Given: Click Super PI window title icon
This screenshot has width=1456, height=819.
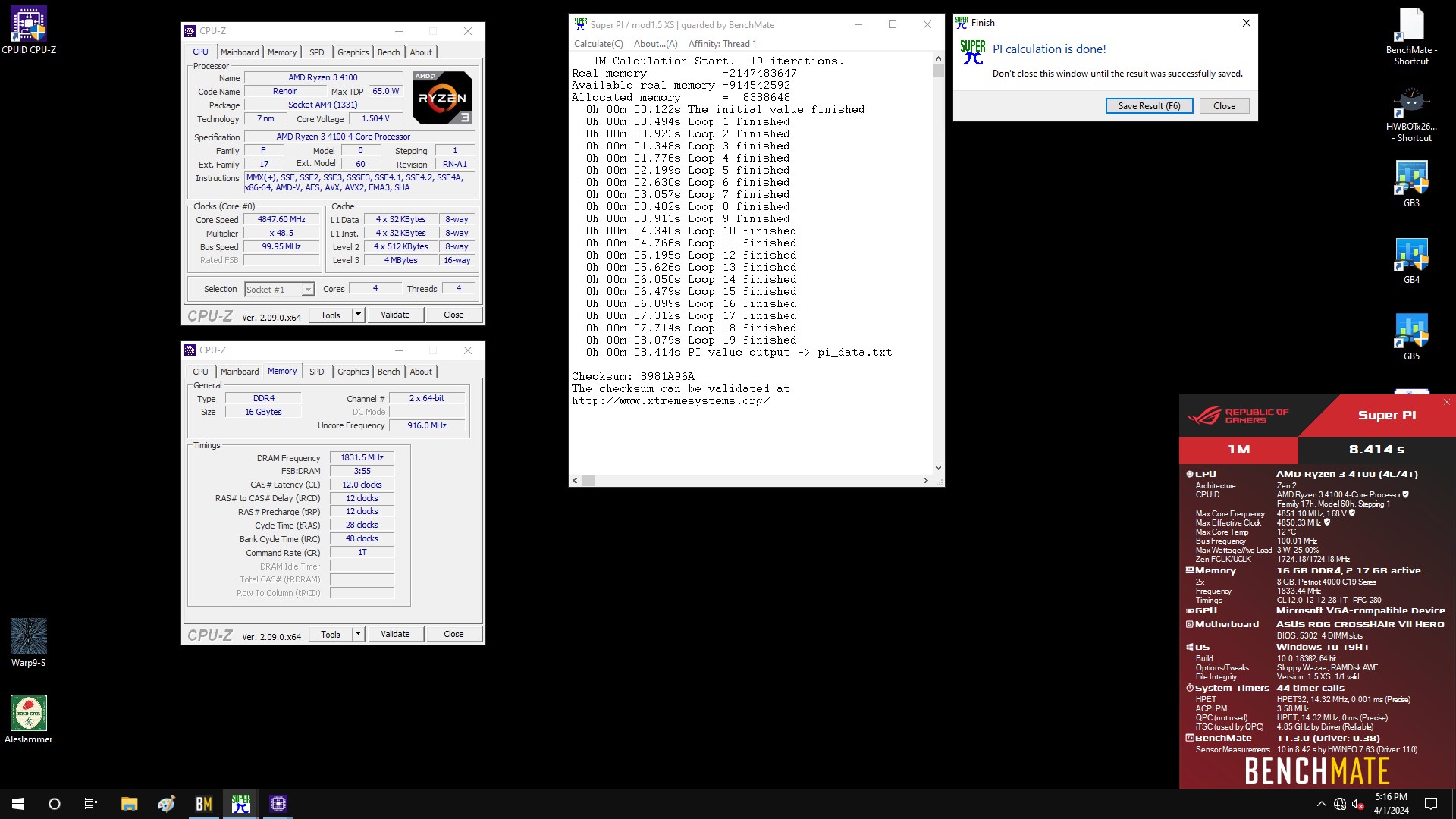Looking at the screenshot, I should pos(580,24).
